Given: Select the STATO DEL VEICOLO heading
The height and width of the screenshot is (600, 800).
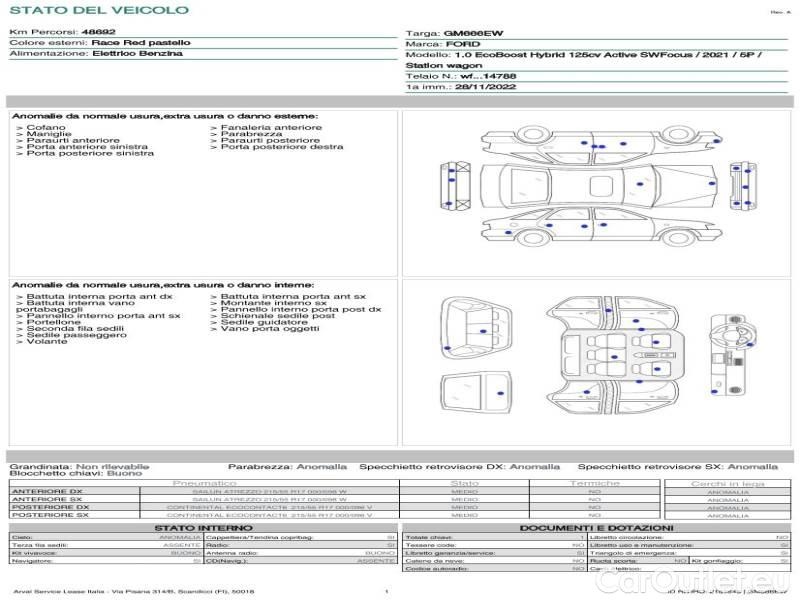Looking at the screenshot, I should point(98,11).
